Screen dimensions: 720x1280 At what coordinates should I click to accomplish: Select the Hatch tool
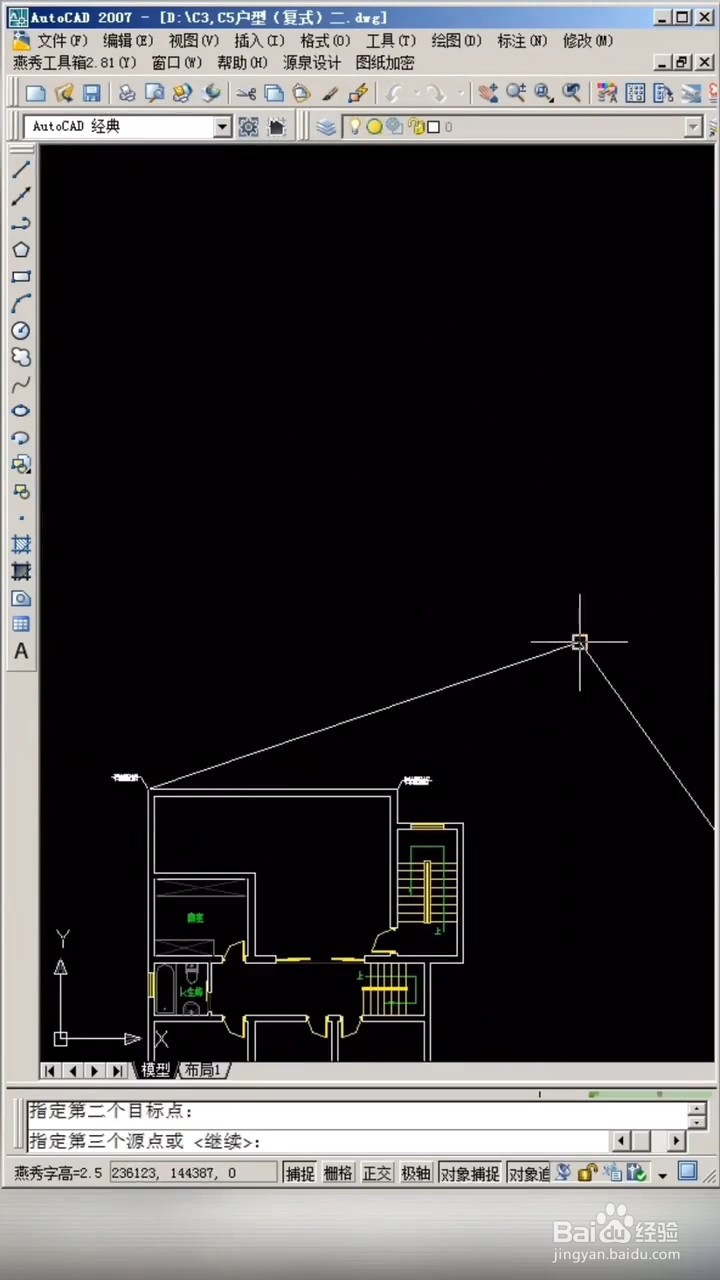pyautogui.click(x=21, y=545)
